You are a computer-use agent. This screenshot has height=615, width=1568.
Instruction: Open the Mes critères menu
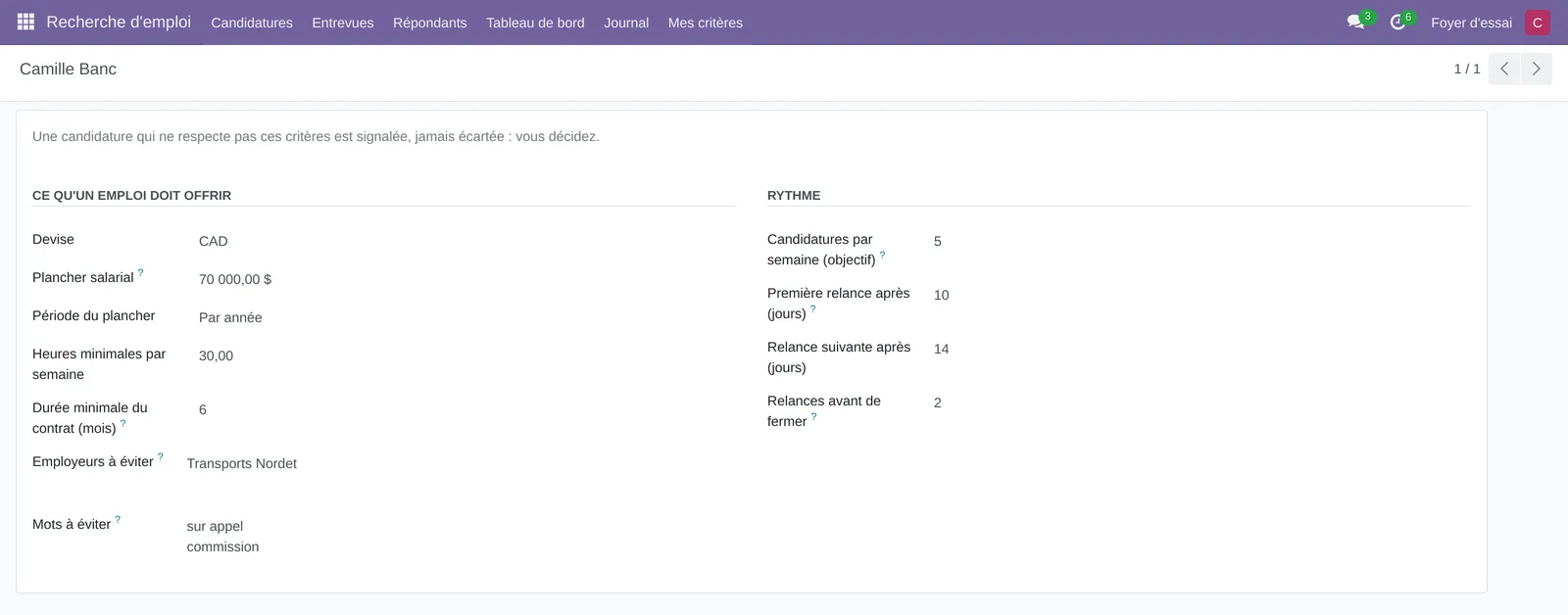tap(706, 23)
